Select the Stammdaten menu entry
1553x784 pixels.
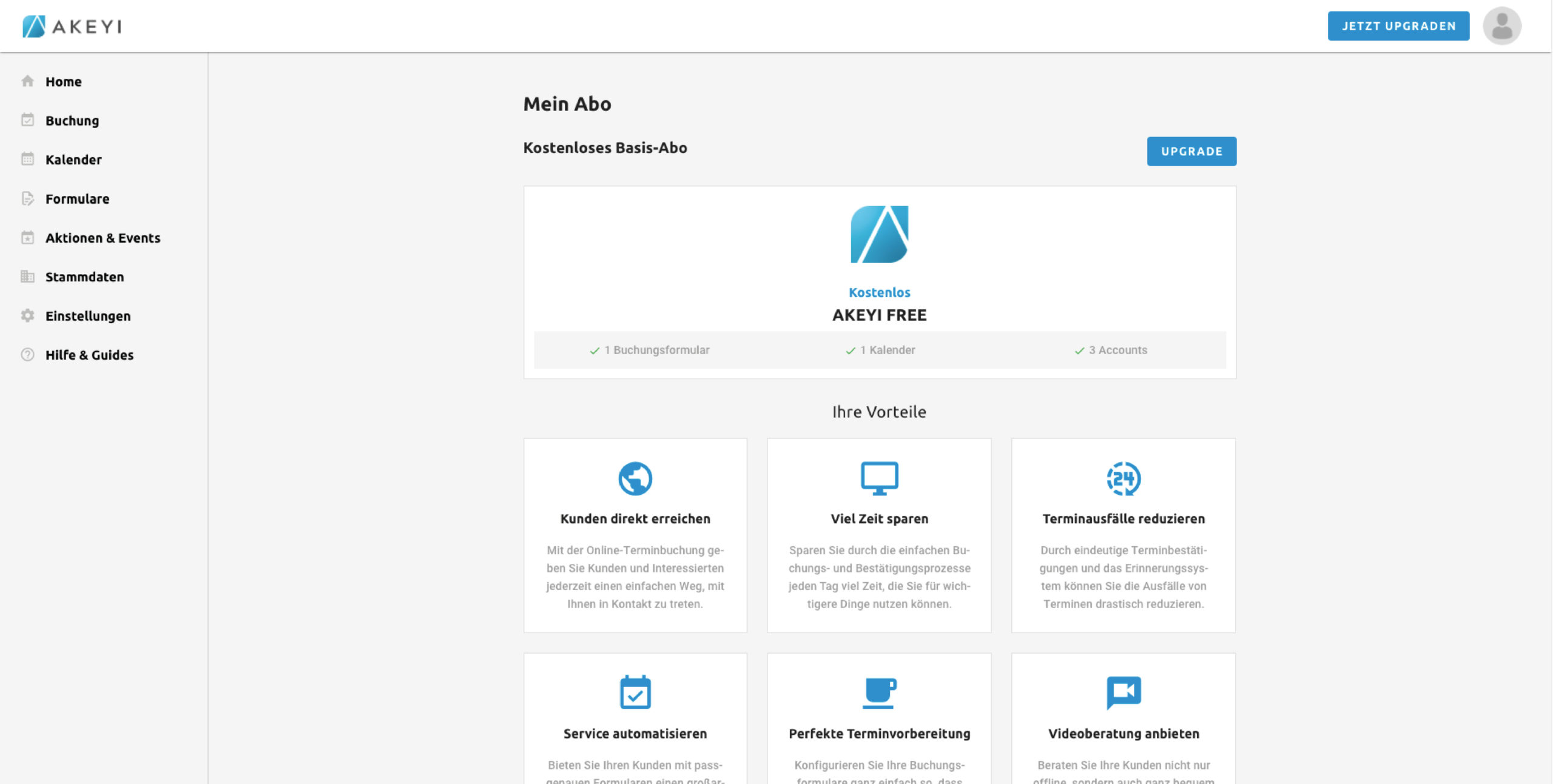click(84, 276)
